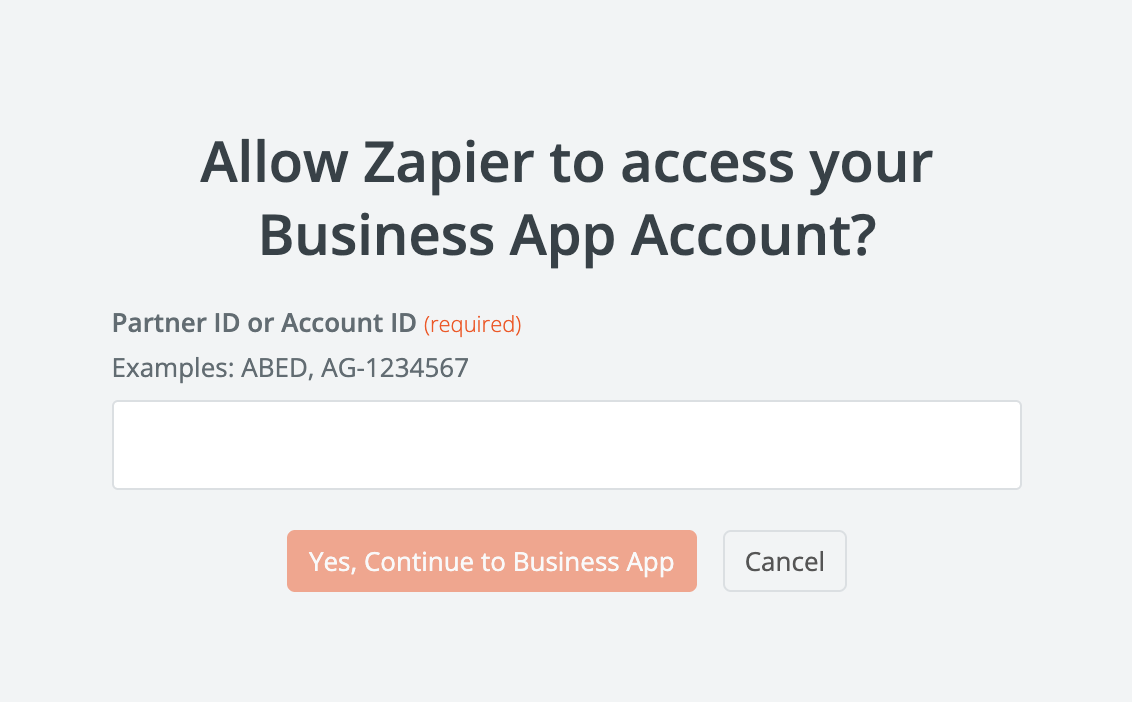This screenshot has width=1132, height=702.
Task: Cancel the Zapier access request
Action: (x=784, y=561)
